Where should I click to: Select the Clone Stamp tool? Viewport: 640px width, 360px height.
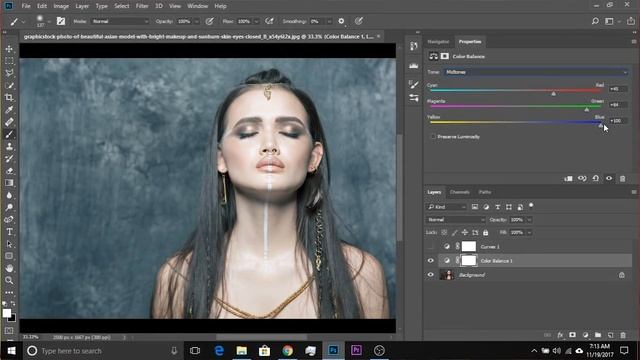(x=9, y=147)
